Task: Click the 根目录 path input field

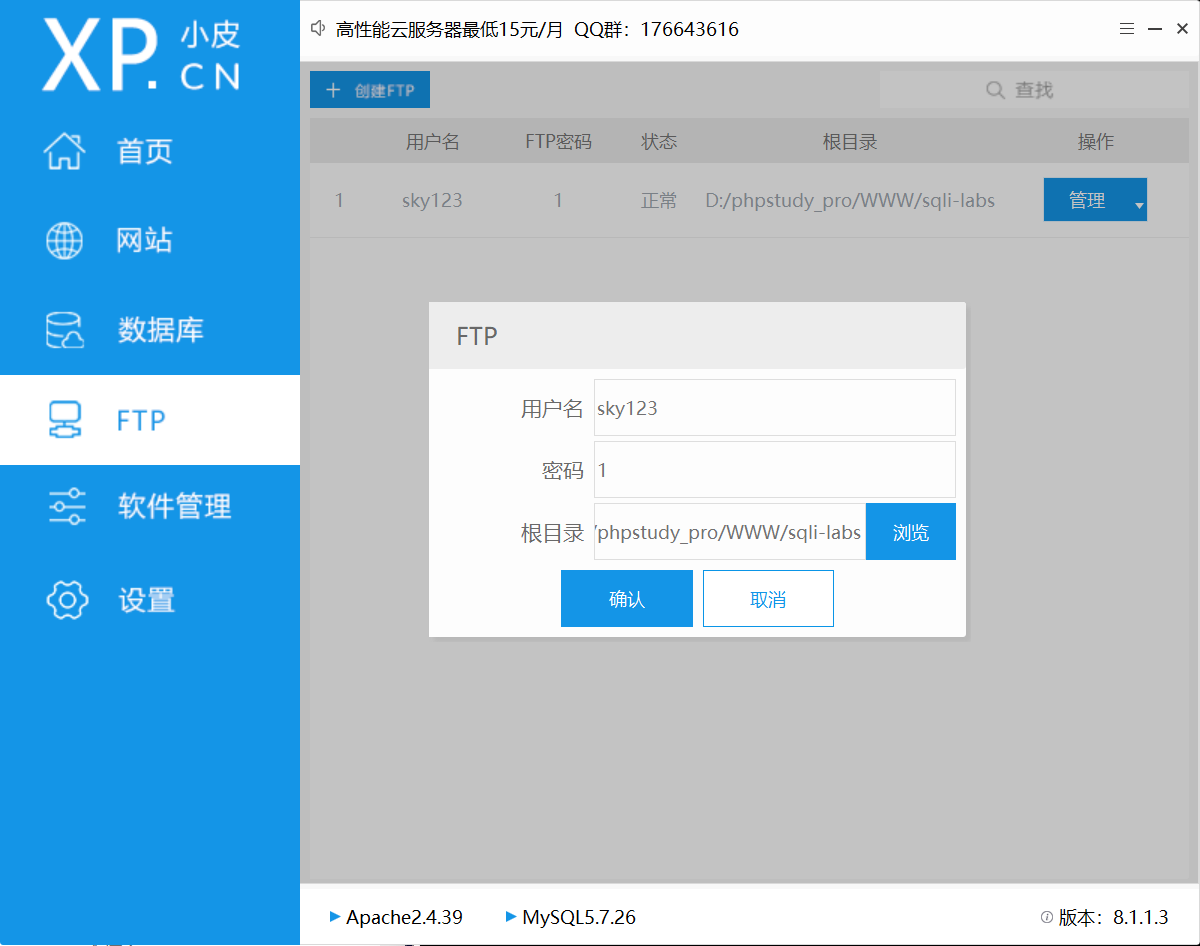Action: pos(729,532)
